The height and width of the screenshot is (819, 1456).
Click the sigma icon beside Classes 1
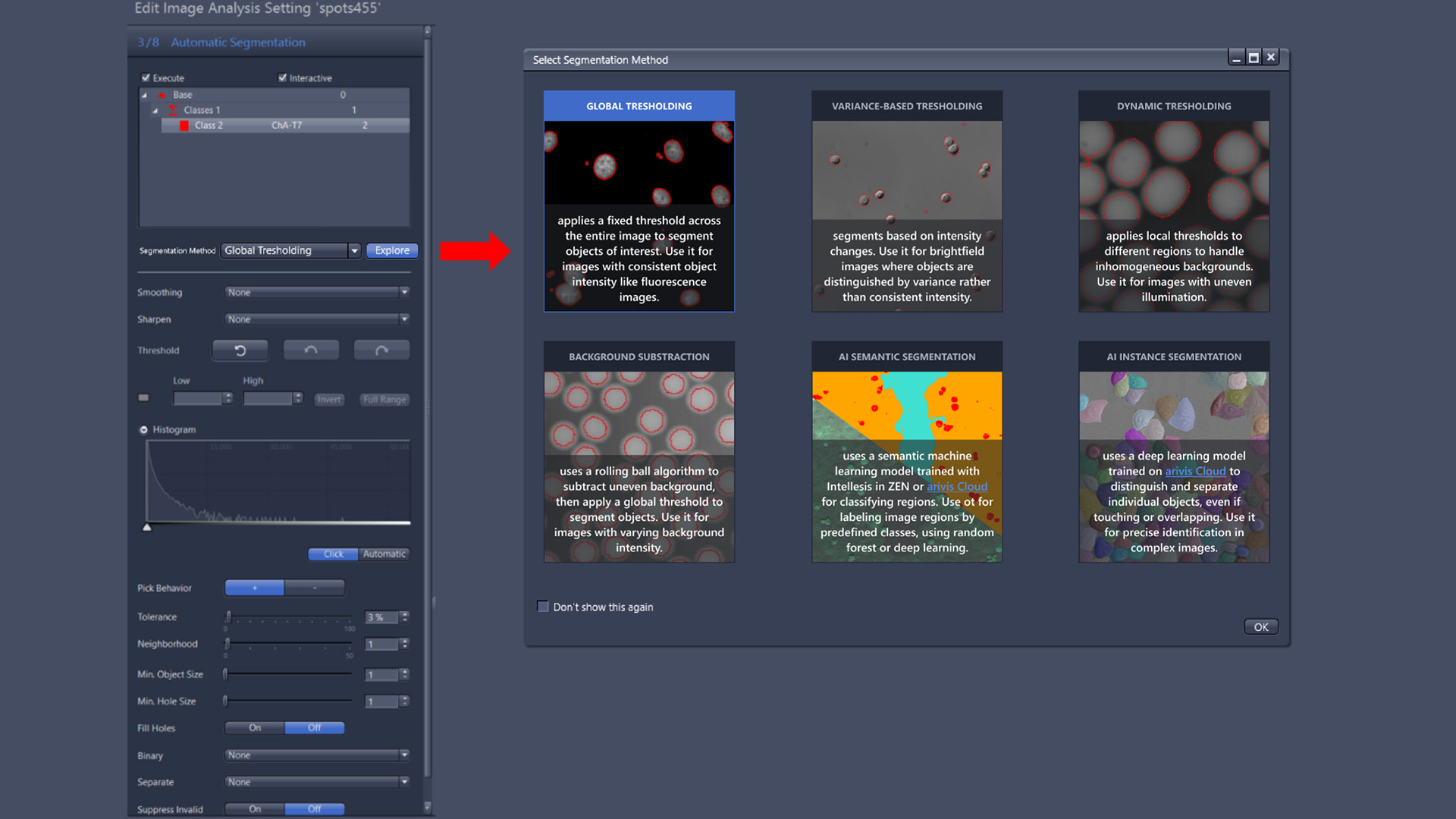click(x=173, y=110)
